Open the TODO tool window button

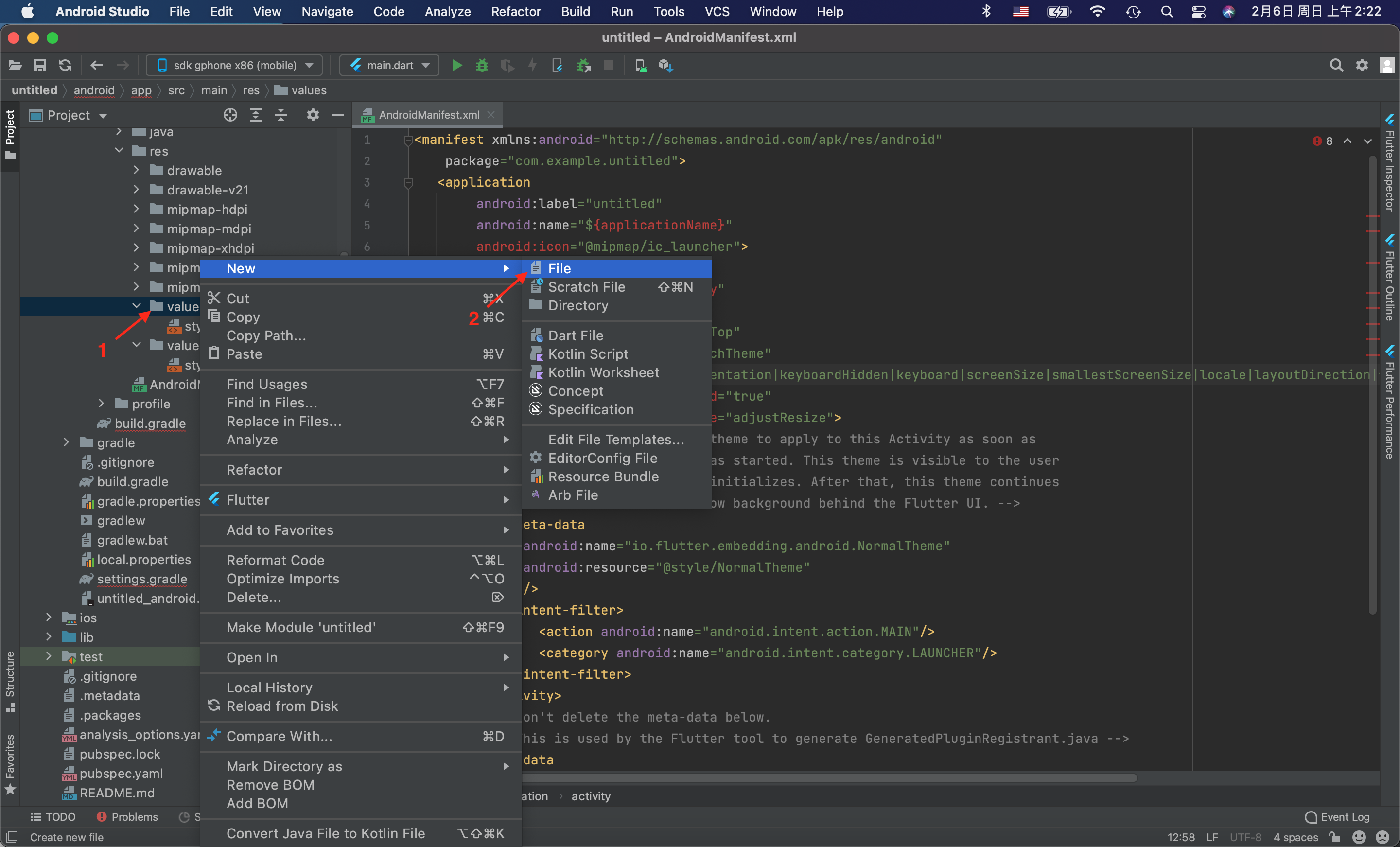click(x=53, y=817)
